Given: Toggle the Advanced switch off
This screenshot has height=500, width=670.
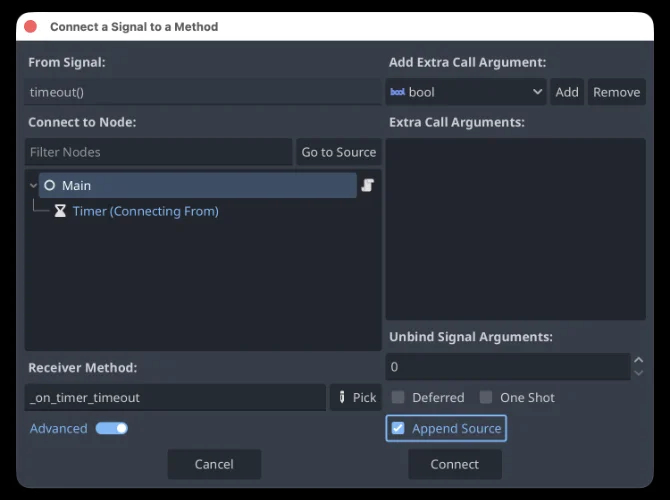Looking at the screenshot, I should click(111, 428).
